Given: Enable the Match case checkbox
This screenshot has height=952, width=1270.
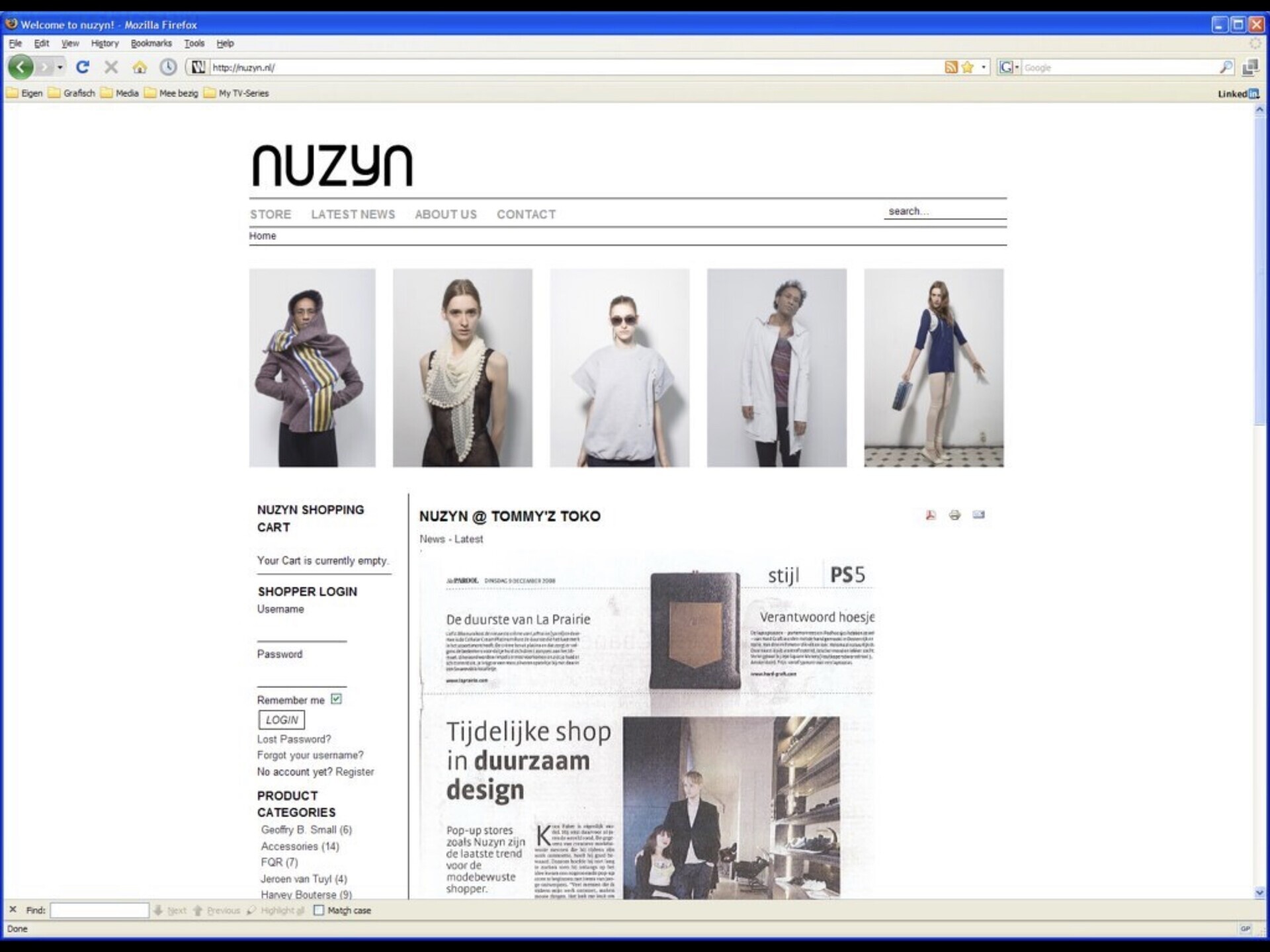Looking at the screenshot, I should (x=319, y=910).
